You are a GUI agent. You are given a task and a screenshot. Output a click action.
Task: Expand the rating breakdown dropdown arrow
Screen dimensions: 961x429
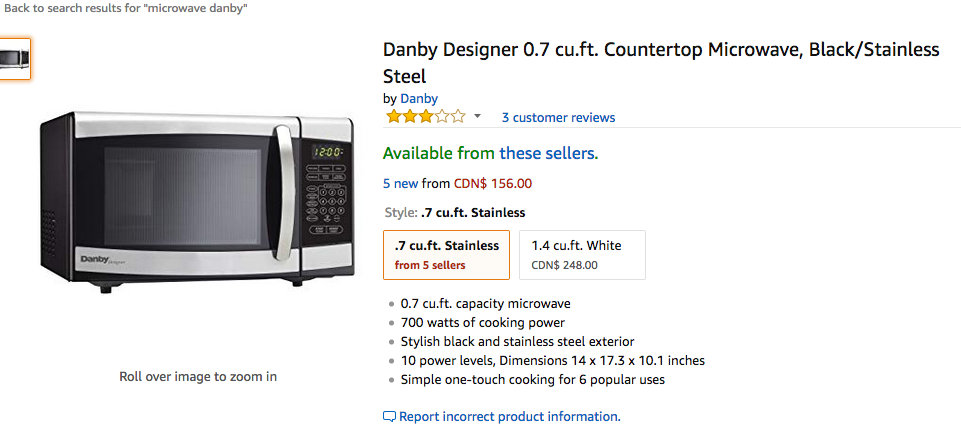pos(477,117)
